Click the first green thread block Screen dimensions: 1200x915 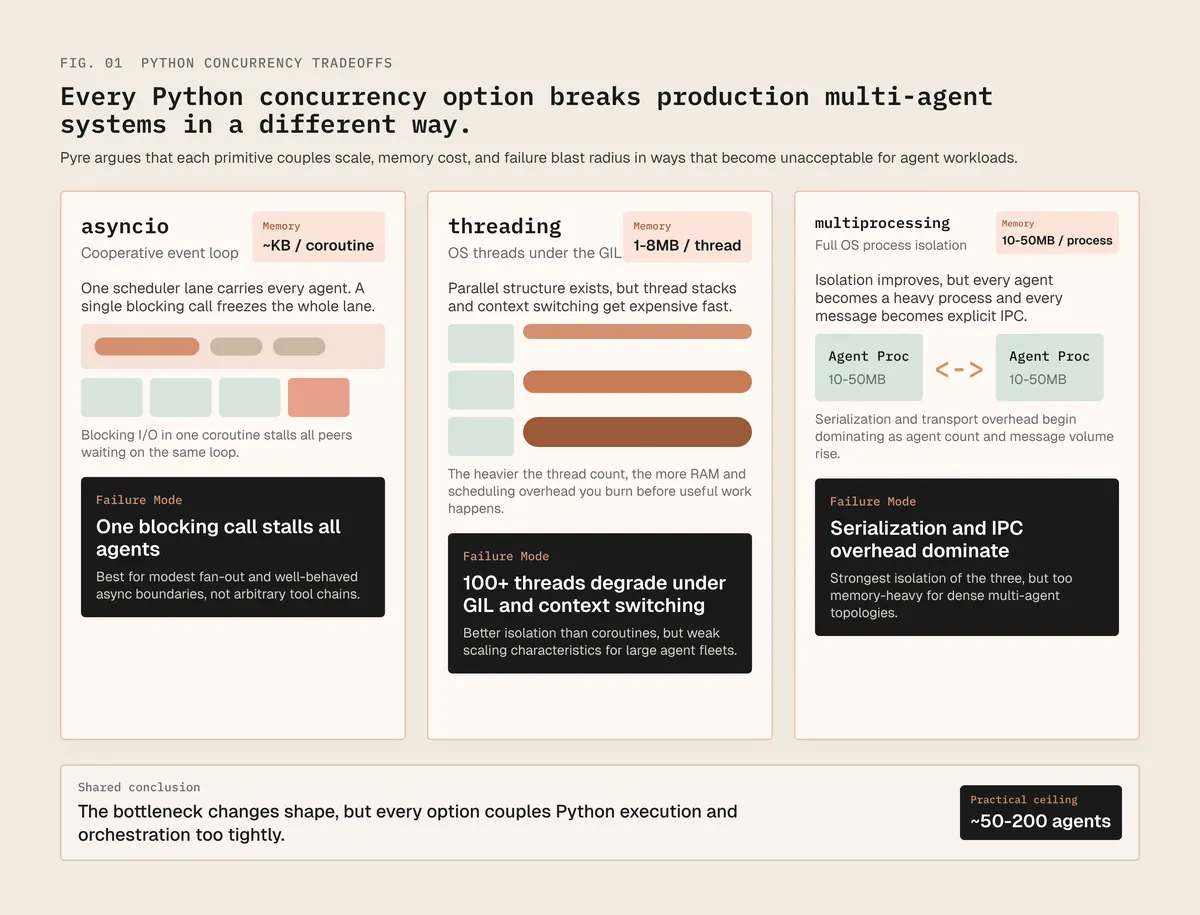481,341
